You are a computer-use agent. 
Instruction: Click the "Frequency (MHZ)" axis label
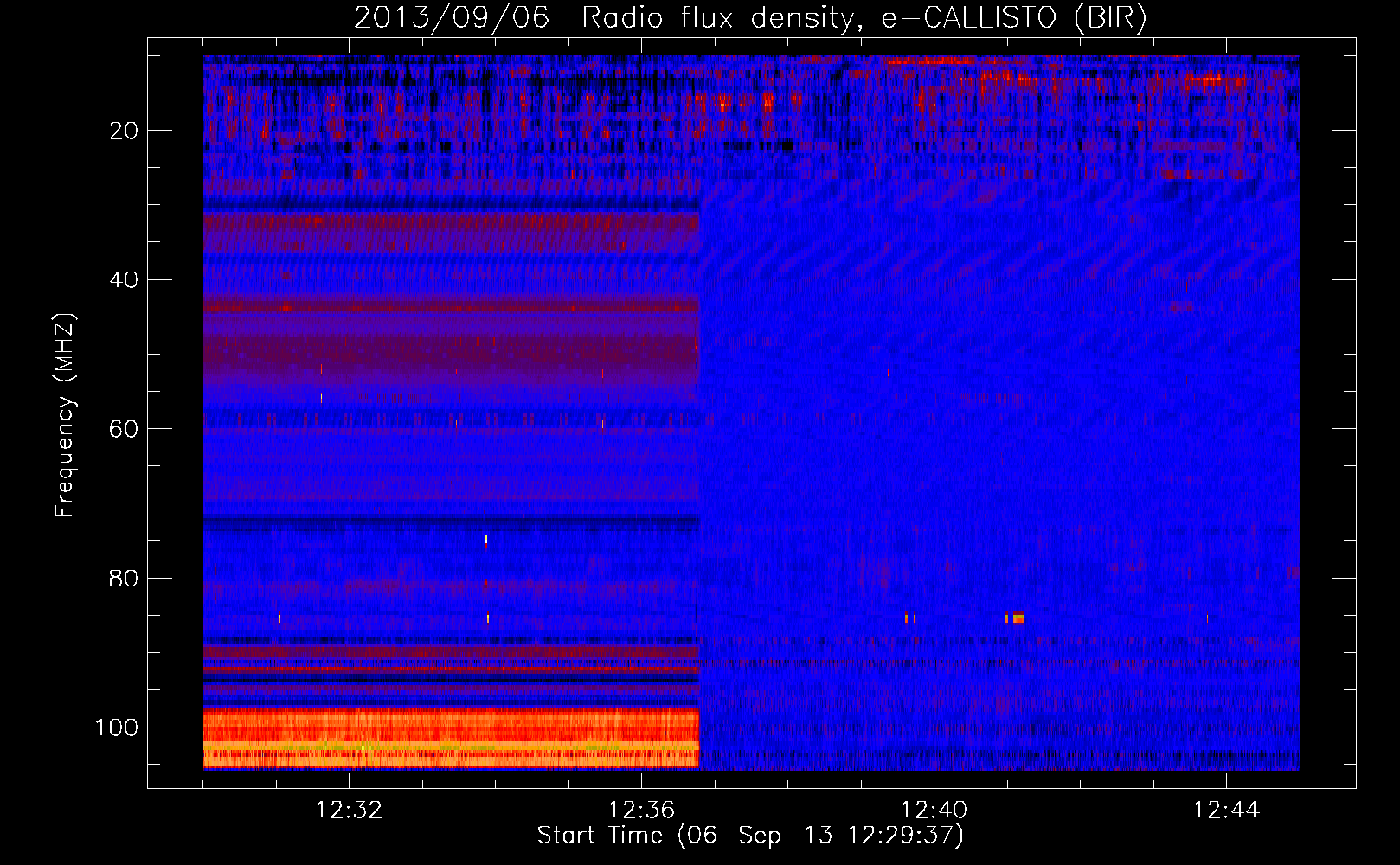point(65,415)
